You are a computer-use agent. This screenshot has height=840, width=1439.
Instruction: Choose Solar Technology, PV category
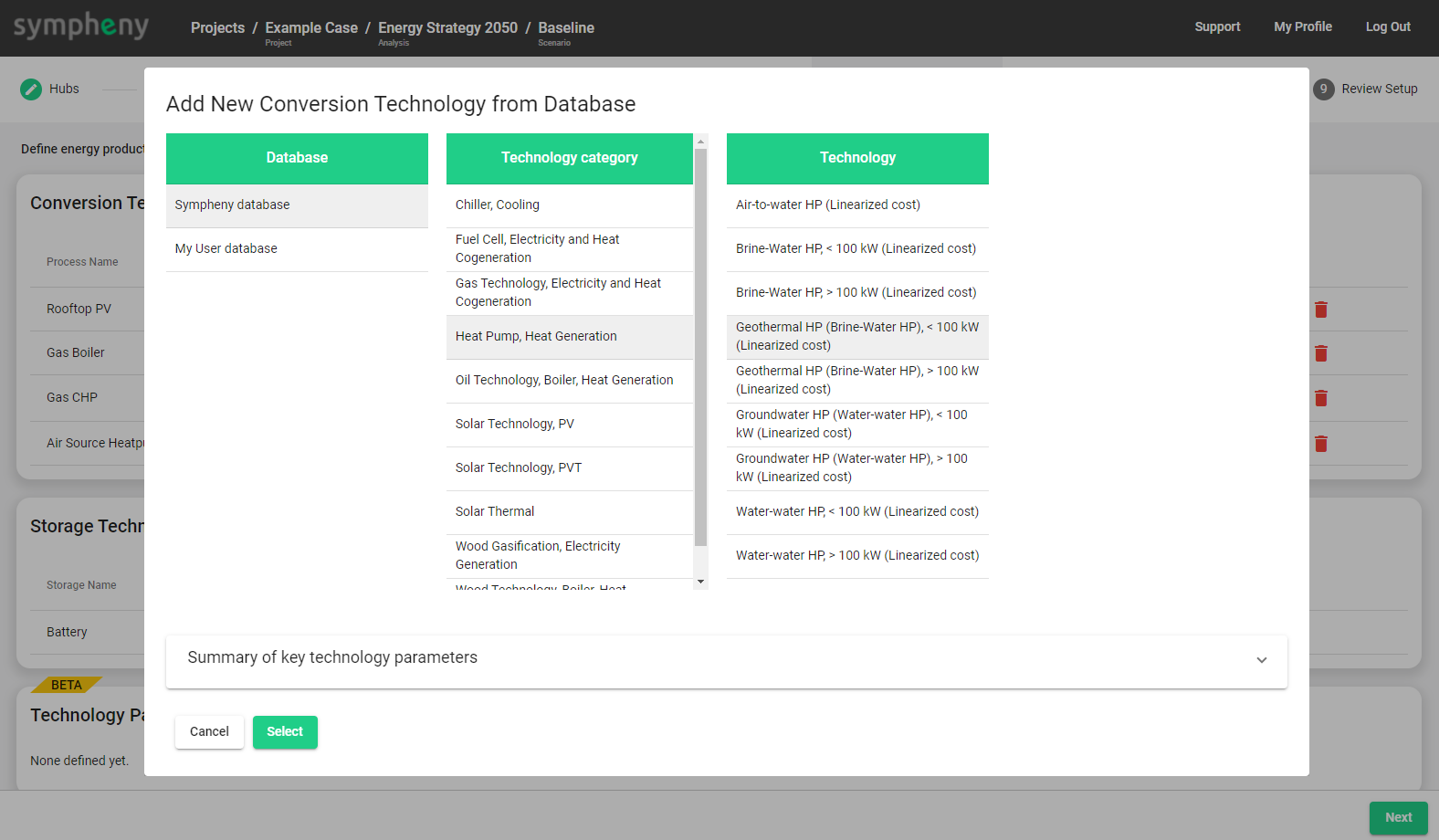(x=570, y=425)
